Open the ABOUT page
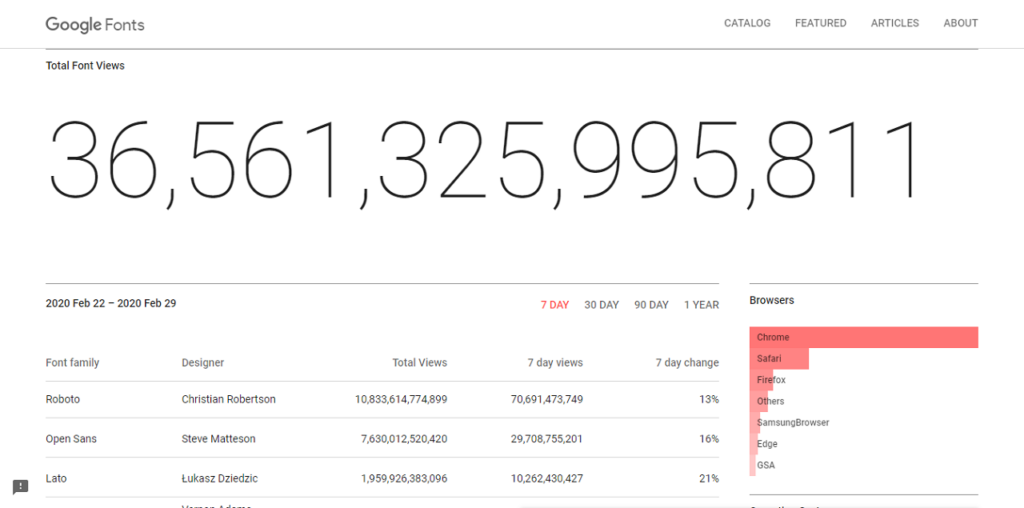Viewport: 1024px width, 508px height. pos(961,23)
